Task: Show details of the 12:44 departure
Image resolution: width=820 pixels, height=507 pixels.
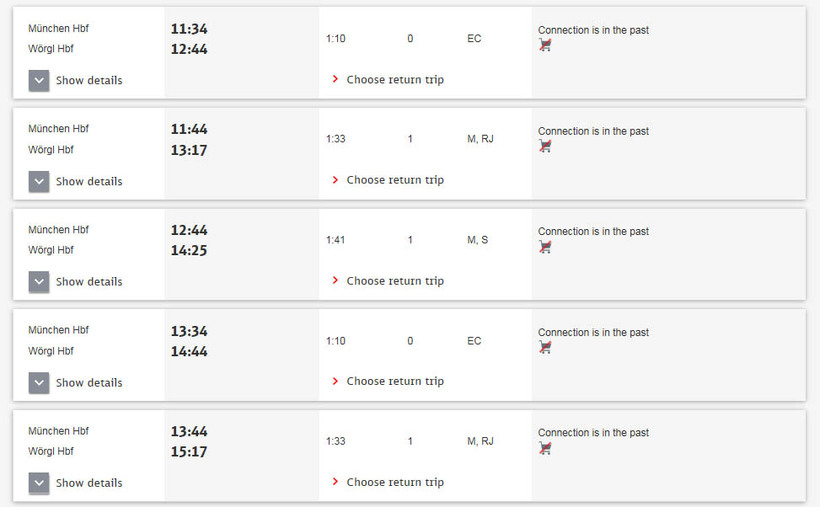Action: [x=39, y=282]
